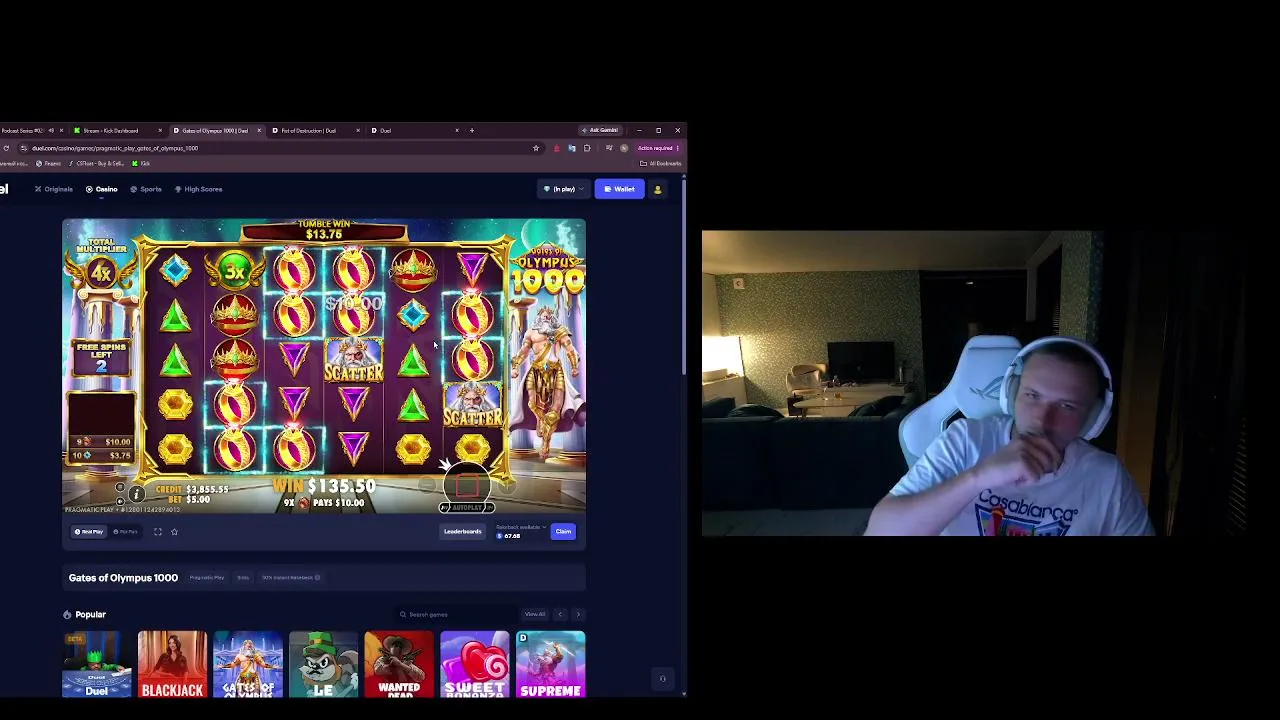The height and width of the screenshot is (720, 1280).
Task: Click the Action required button
Action: coord(658,148)
